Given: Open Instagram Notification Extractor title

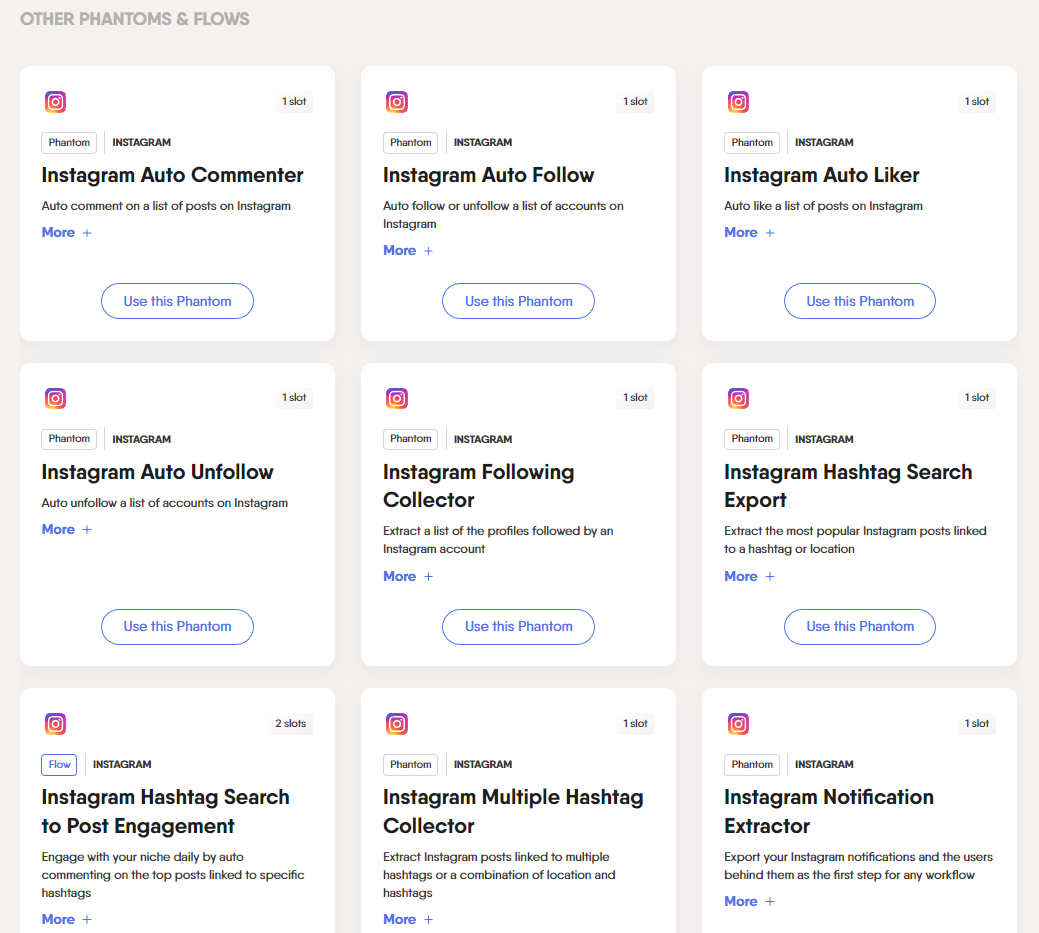Looking at the screenshot, I should [829, 811].
